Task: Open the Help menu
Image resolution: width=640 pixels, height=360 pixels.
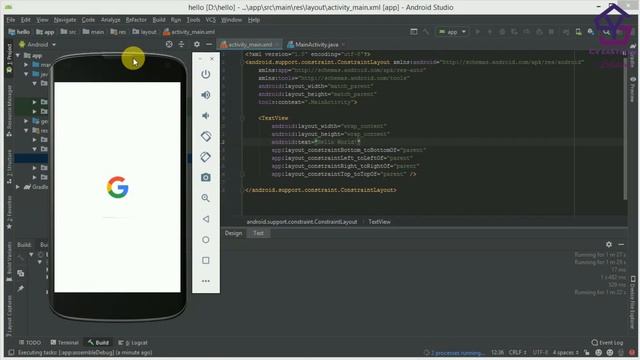Action: click(253, 20)
